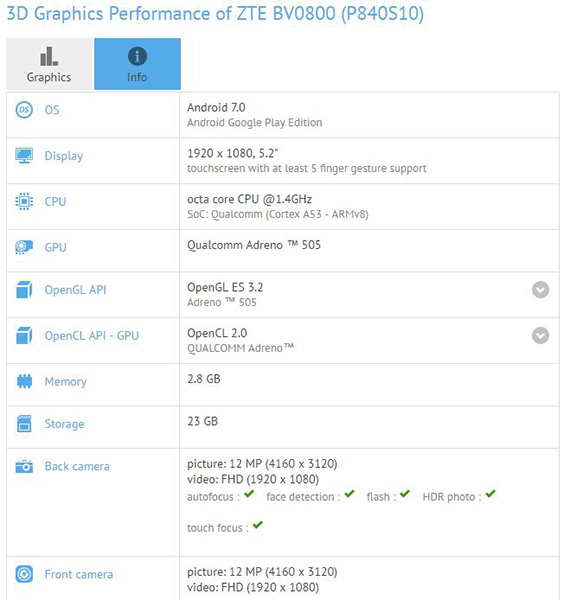Click the Back camera icon
Screen dimensions: 564x600
click(24, 466)
